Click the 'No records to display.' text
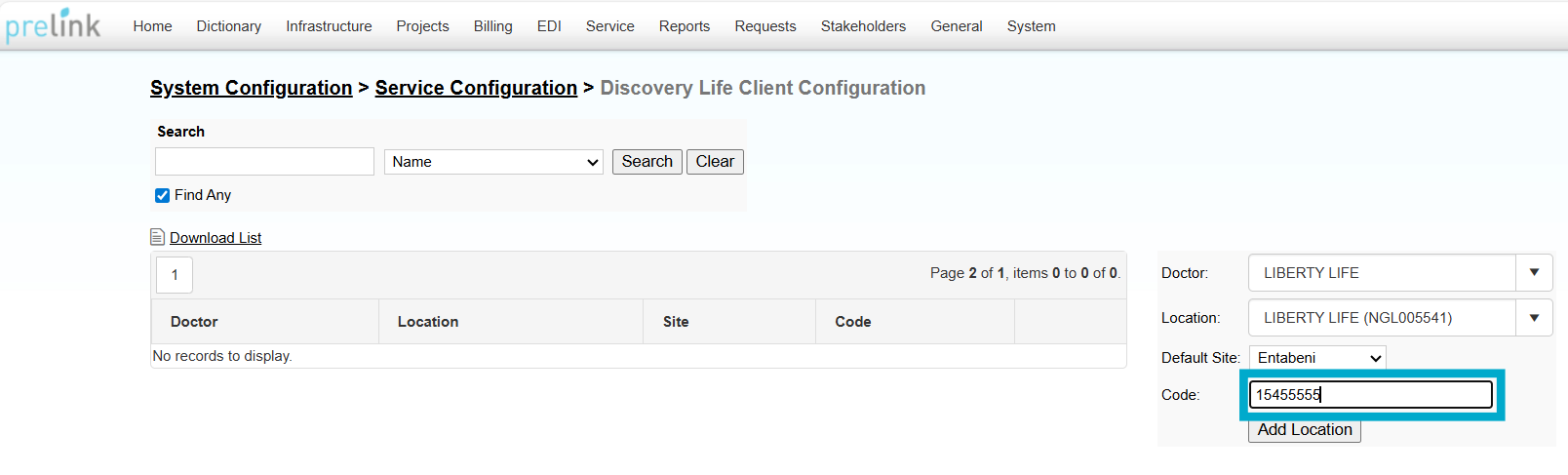Screen dimensions: 1568x475 coord(222,356)
